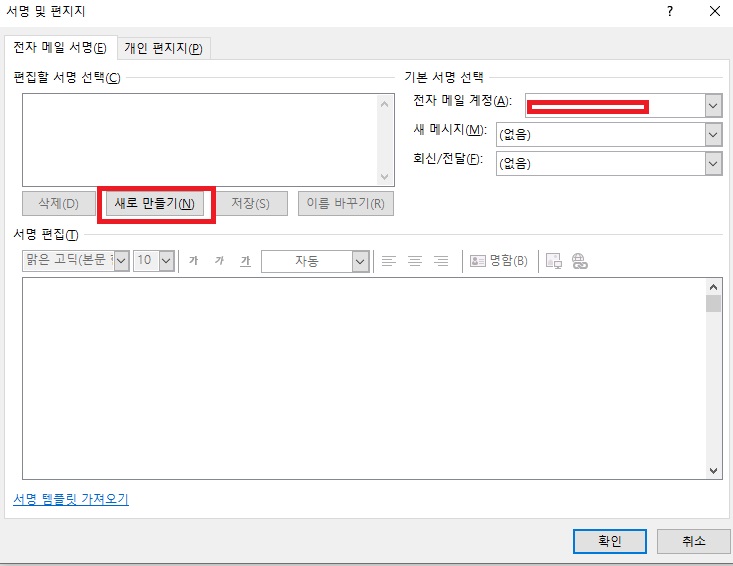Open font name dropdown 맑은 고딕
The image size is (733, 566).
[x=122, y=261]
